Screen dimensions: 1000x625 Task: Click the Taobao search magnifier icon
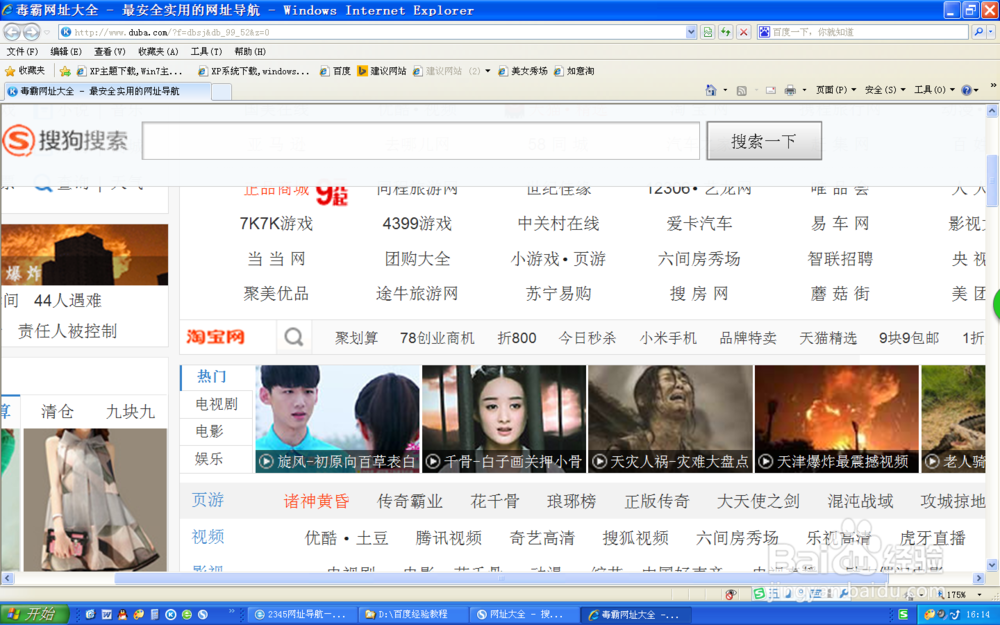[293, 337]
